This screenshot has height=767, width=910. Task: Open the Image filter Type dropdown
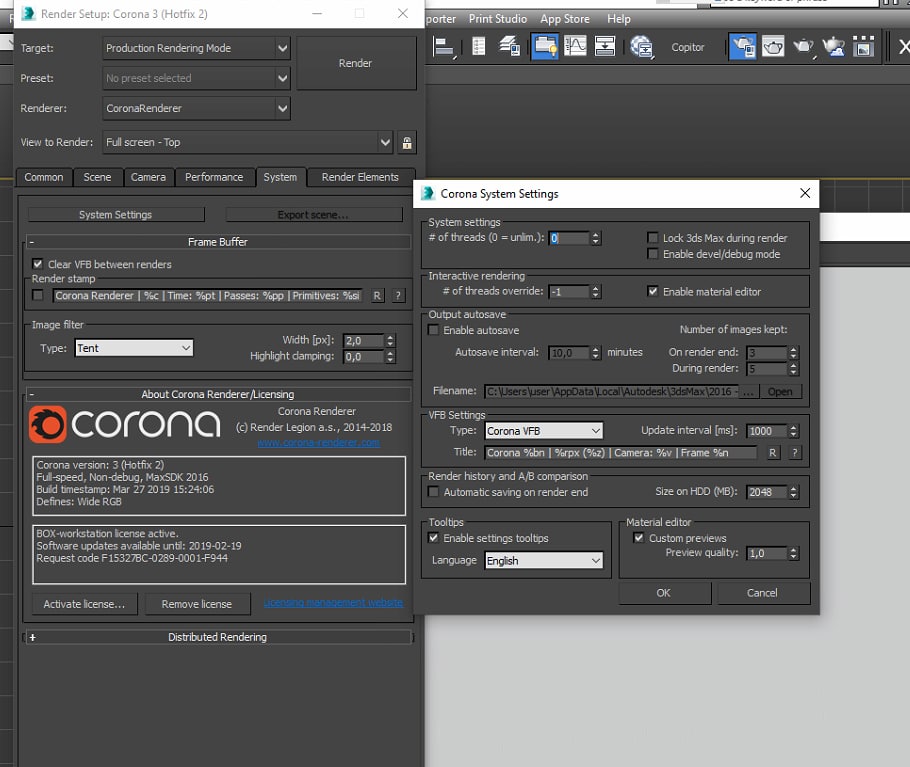click(x=134, y=348)
